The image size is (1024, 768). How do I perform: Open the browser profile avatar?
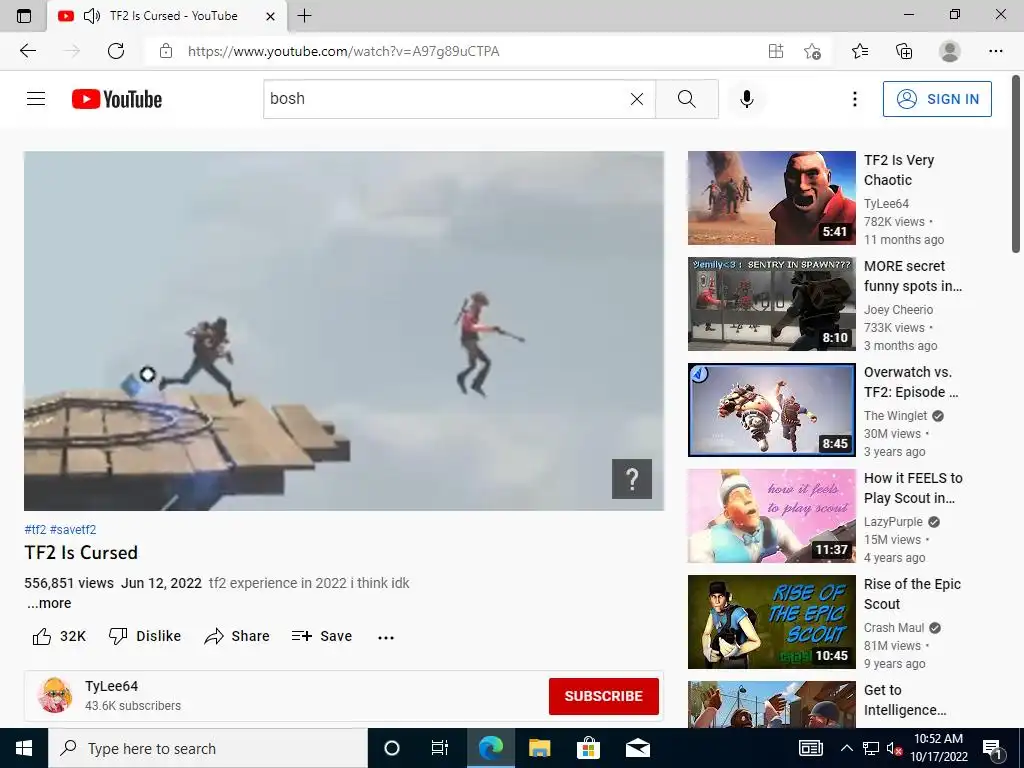pos(949,51)
